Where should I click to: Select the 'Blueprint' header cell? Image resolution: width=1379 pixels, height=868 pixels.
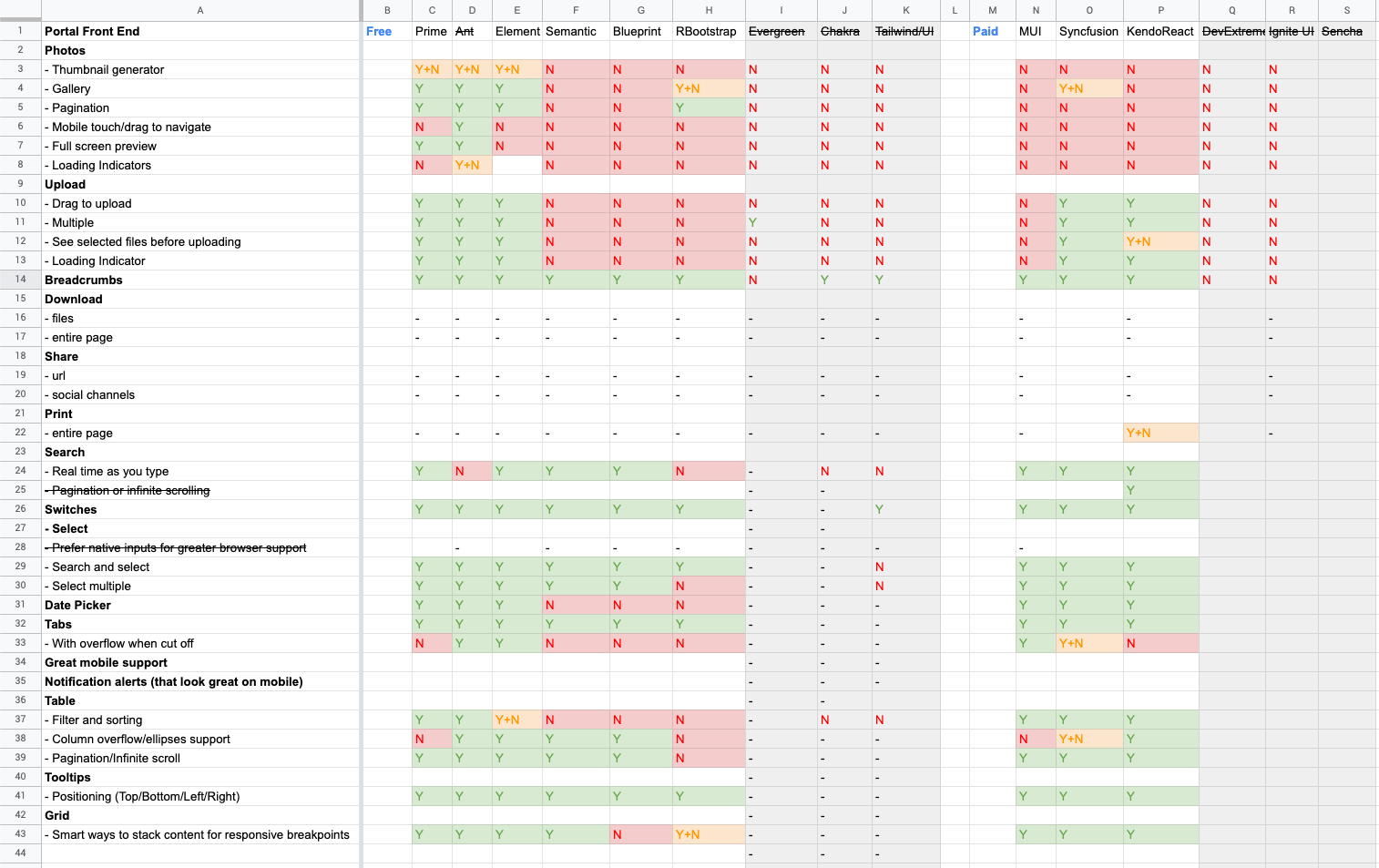pyautogui.click(x=641, y=31)
